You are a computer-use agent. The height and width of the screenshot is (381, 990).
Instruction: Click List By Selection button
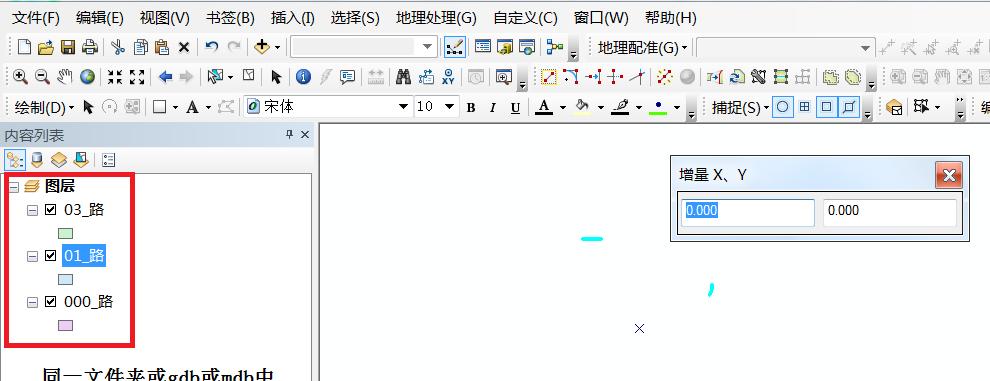click(x=81, y=160)
